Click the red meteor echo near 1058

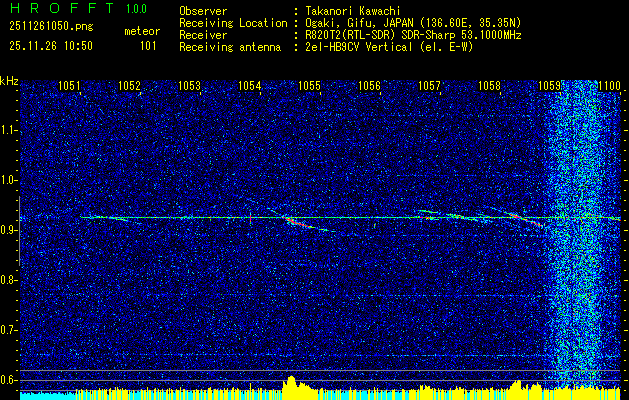point(526,220)
